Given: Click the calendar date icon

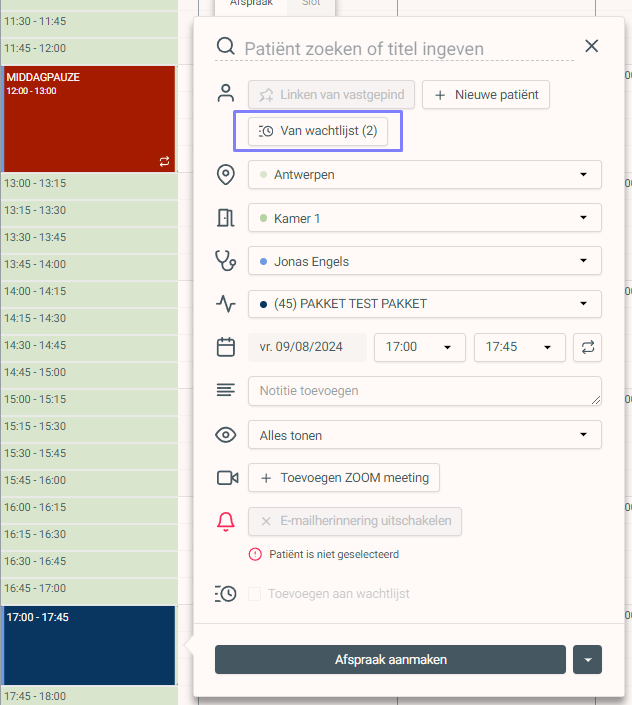Looking at the screenshot, I should [x=226, y=347].
